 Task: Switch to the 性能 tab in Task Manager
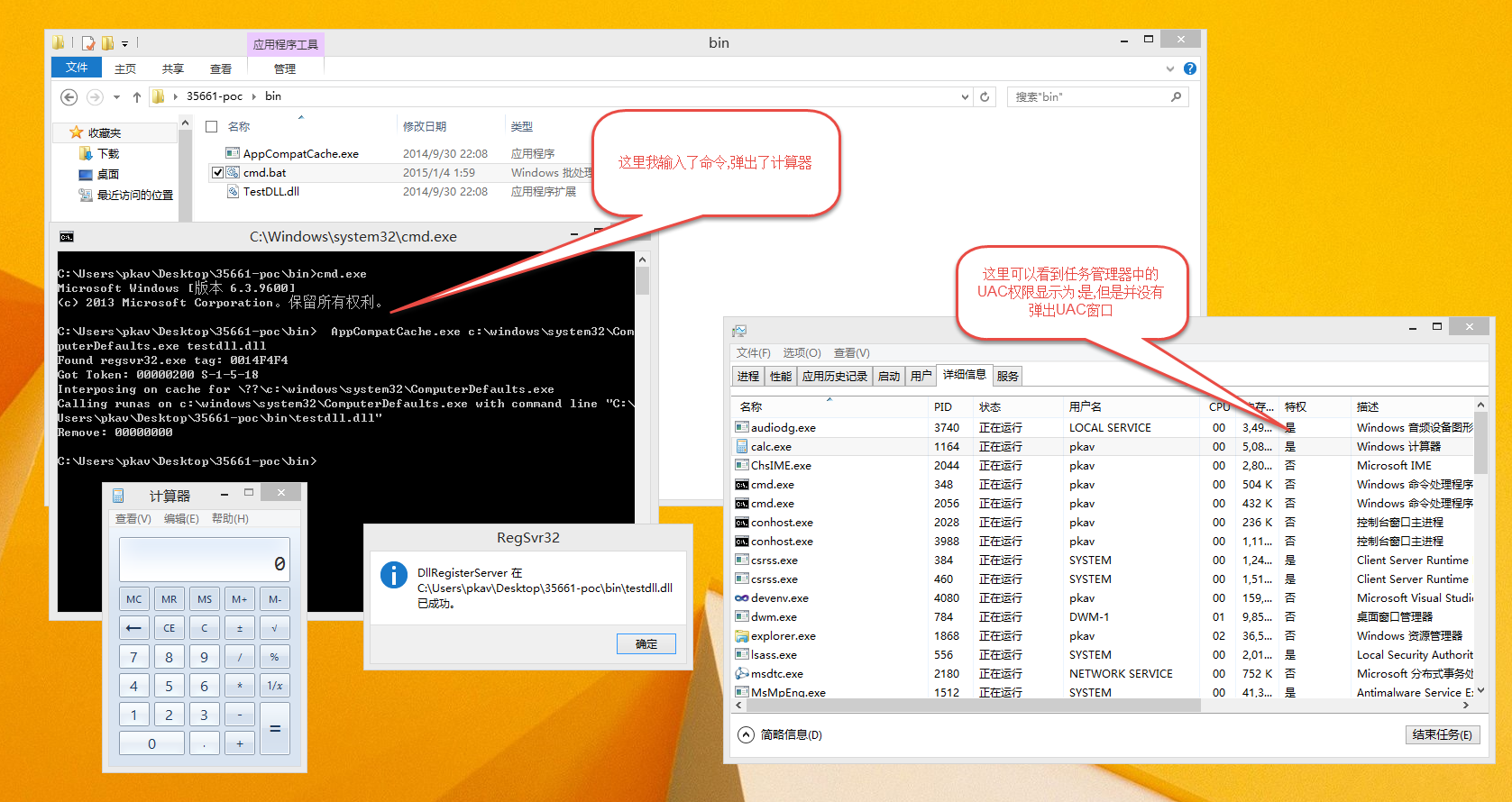tap(781, 376)
